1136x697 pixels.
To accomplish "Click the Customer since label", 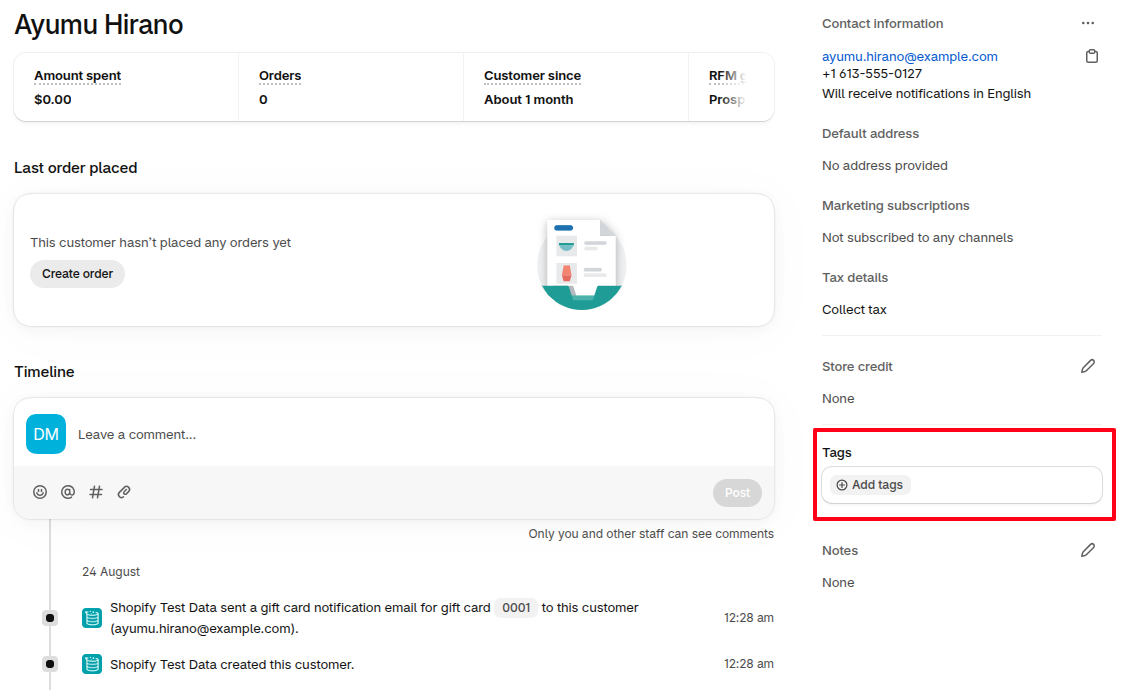I will pos(532,75).
